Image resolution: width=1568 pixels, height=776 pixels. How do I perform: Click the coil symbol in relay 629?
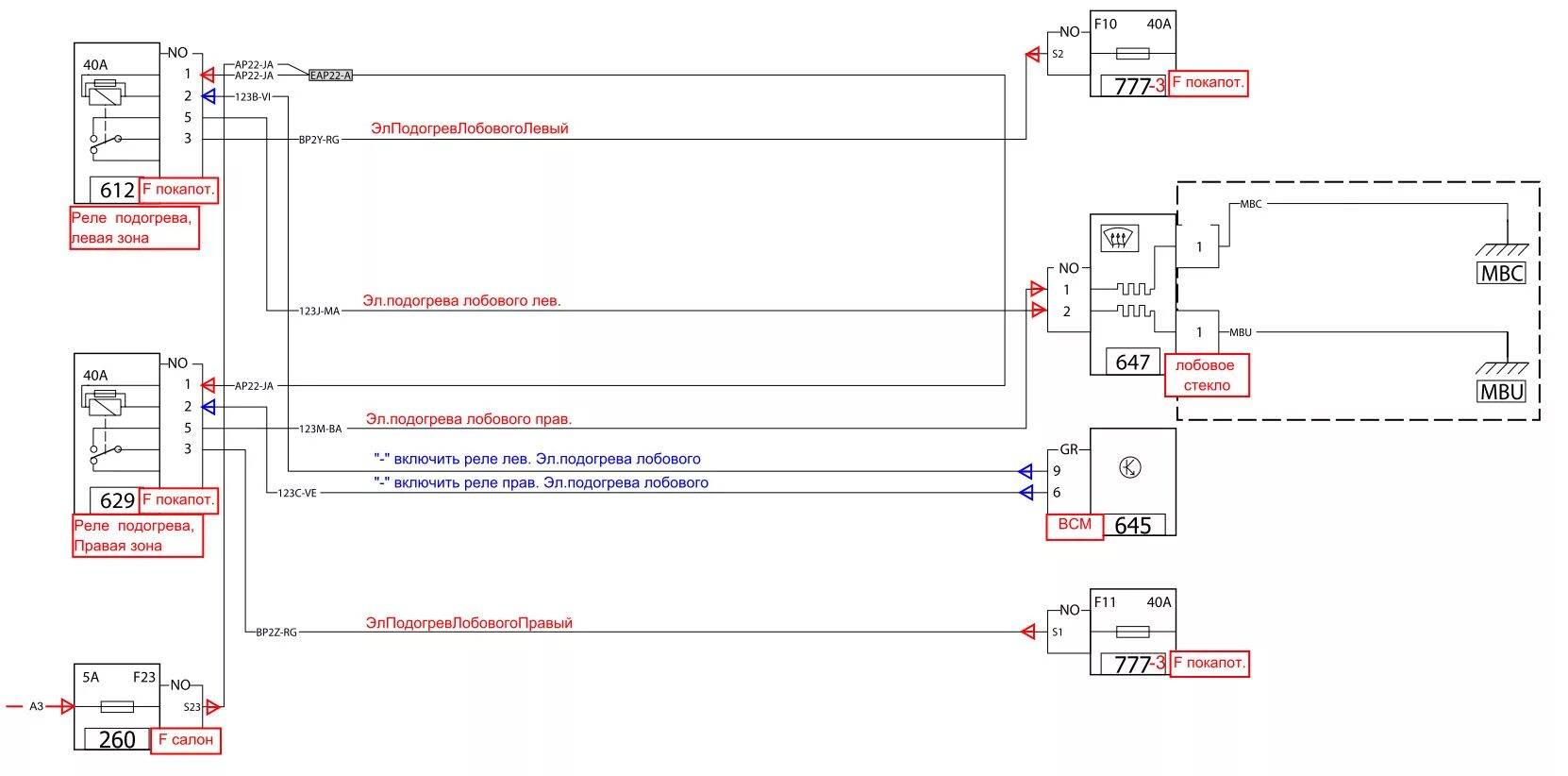click(105, 401)
